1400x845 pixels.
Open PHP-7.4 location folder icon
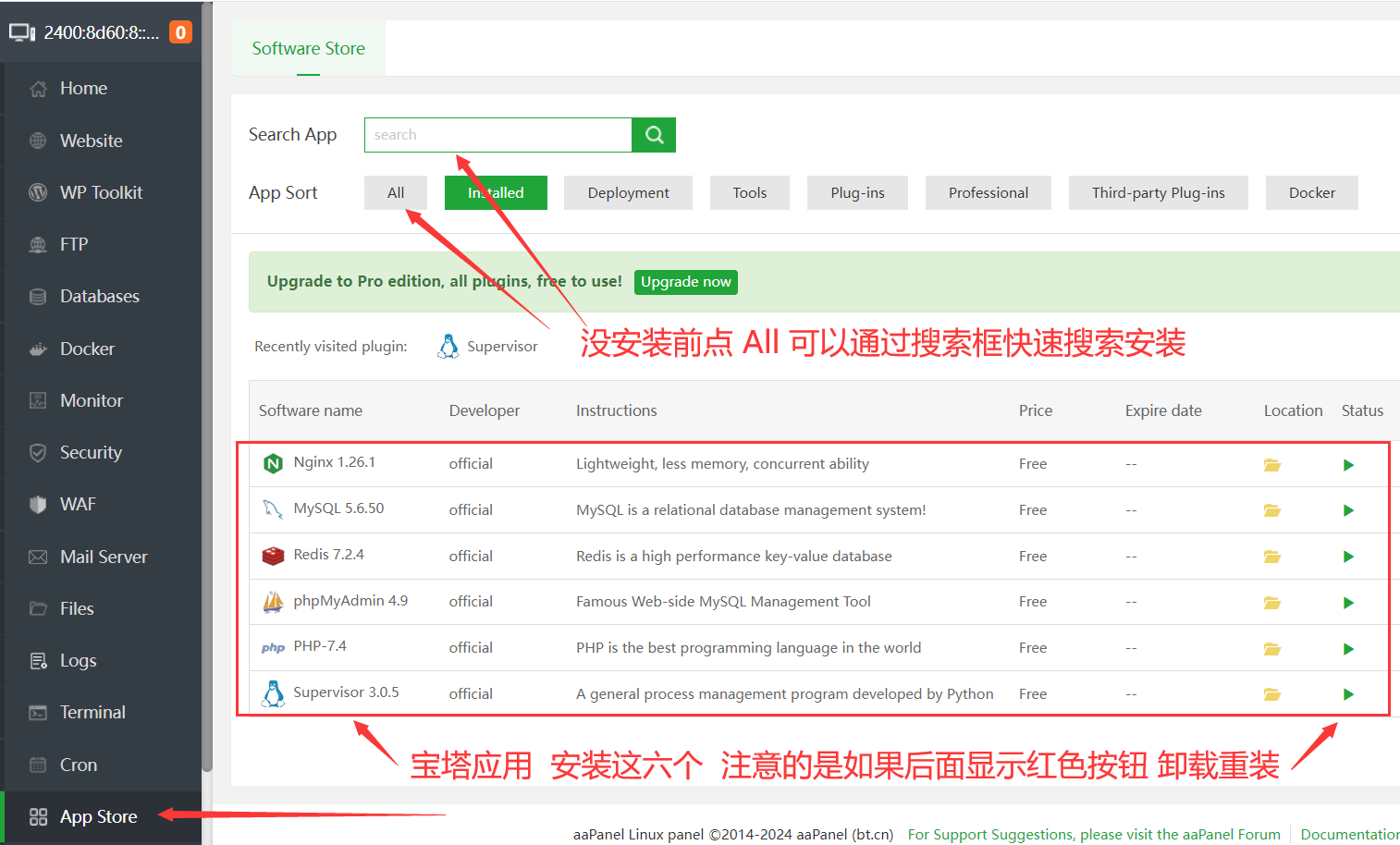(x=1272, y=649)
